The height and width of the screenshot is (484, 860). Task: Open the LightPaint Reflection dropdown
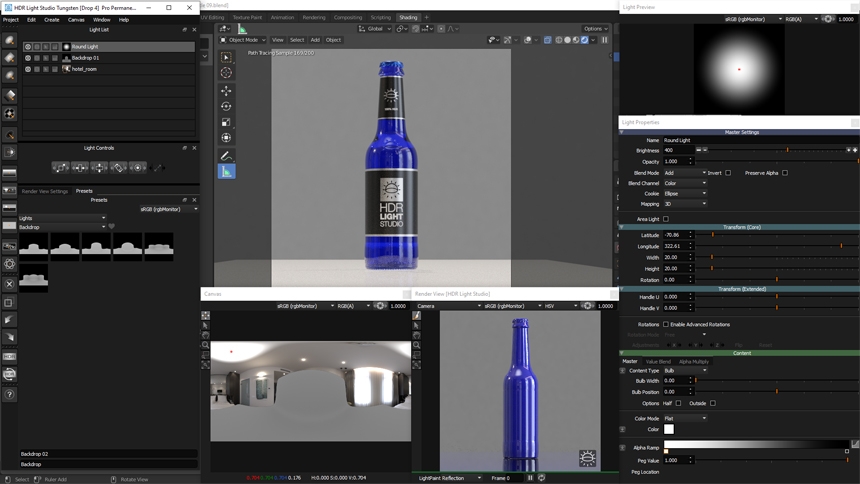[450, 478]
